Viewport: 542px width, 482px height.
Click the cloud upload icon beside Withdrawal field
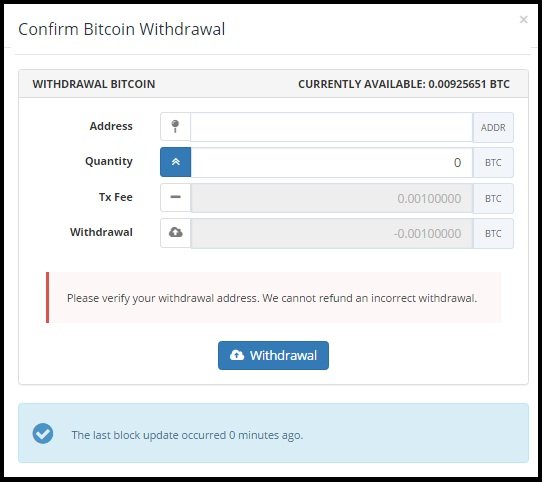175,233
